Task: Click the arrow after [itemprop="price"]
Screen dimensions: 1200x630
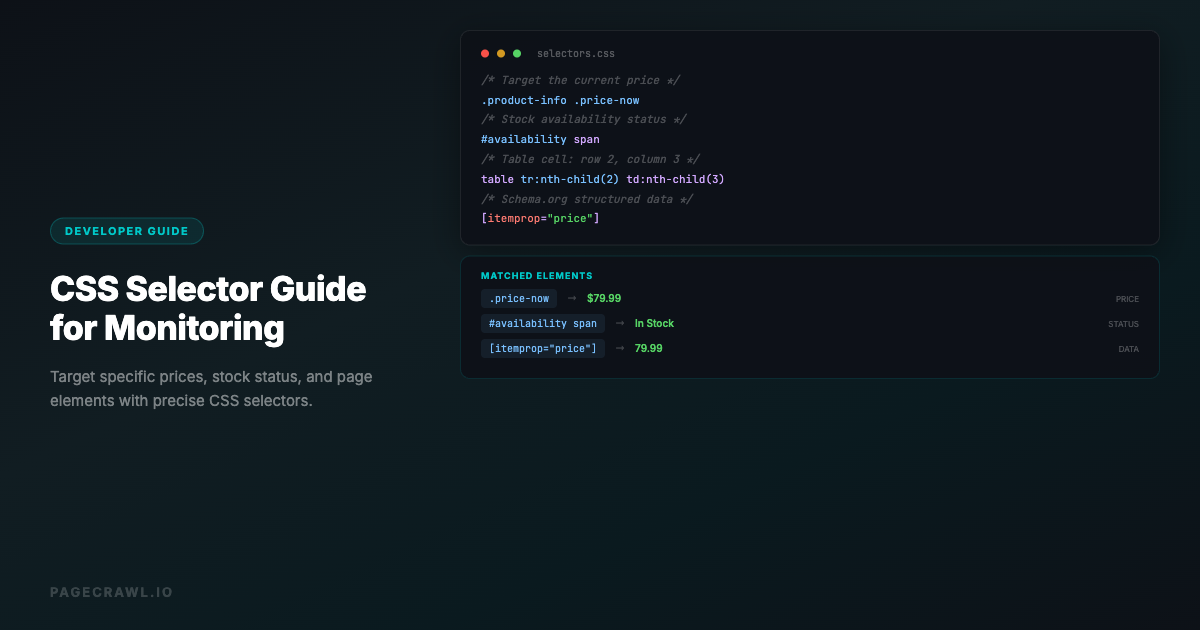Action: [x=618, y=348]
